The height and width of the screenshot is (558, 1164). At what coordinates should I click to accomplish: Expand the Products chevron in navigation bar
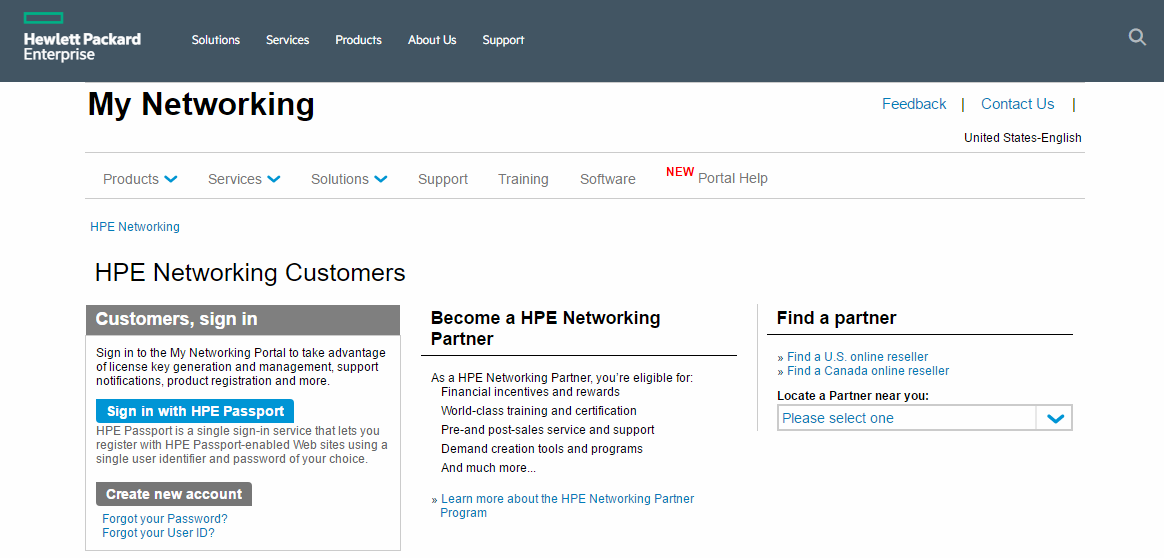pyautogui.click(x=171, y=179)
